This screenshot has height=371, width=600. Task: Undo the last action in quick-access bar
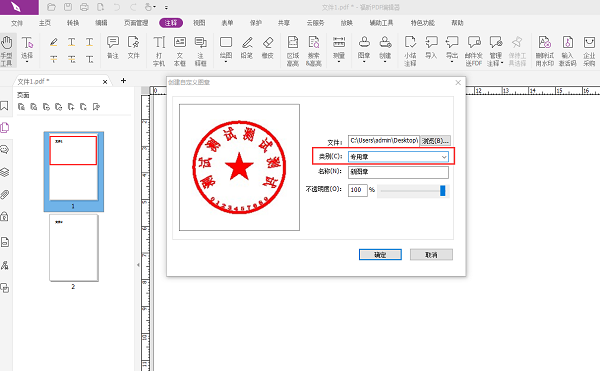pos(117,7)
